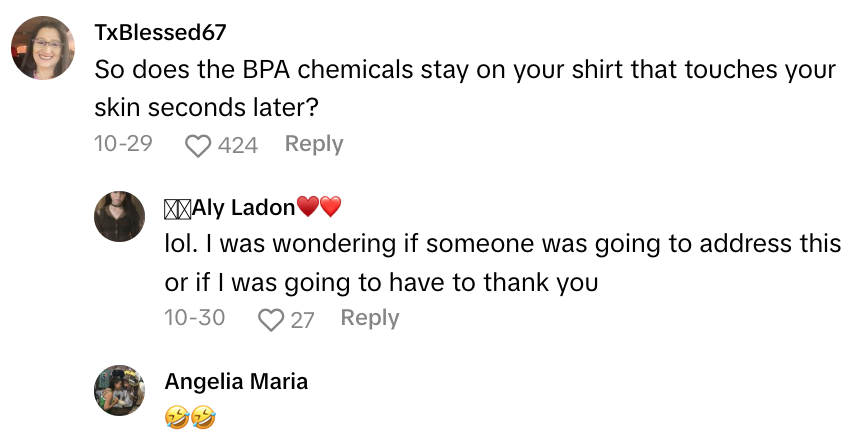Click the 424 like count
858x436 pixels.
238,146
